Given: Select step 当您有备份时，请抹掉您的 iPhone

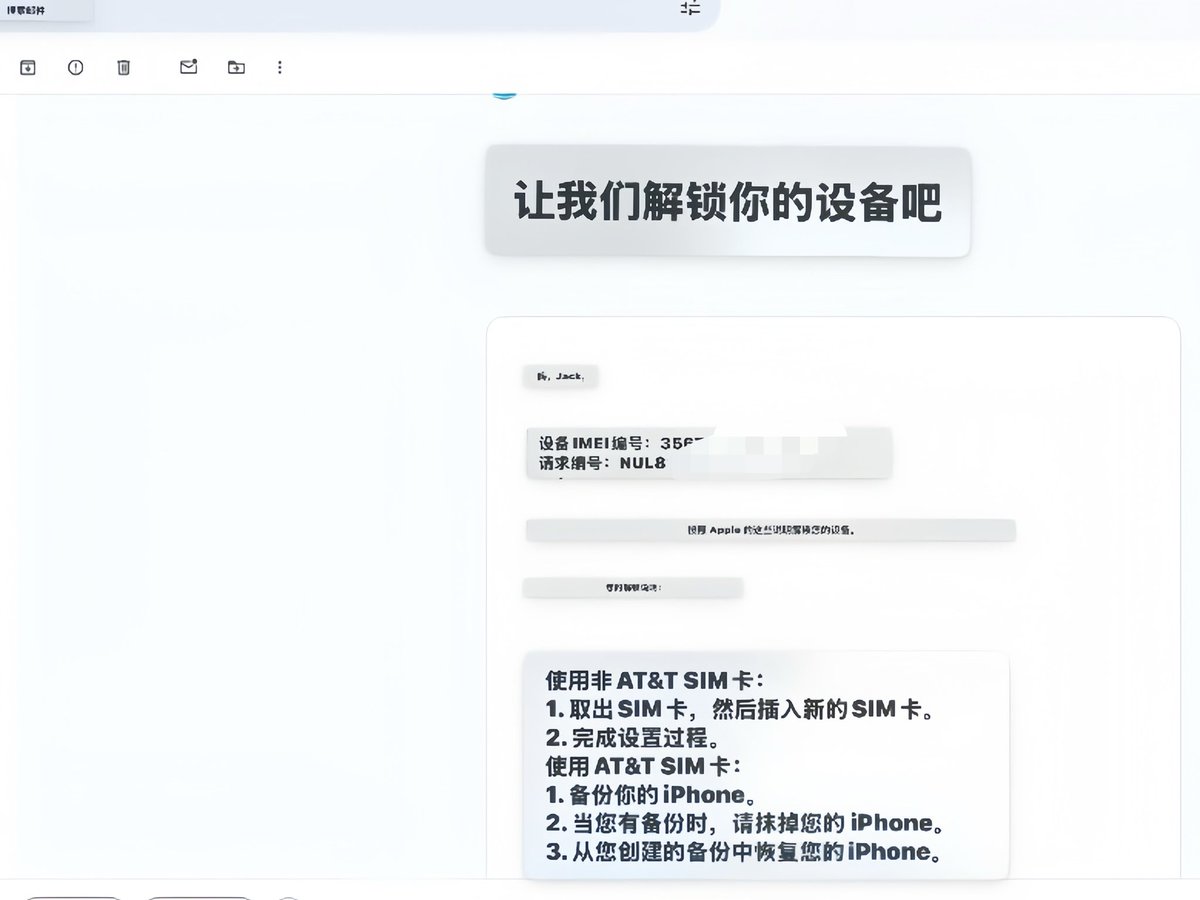Looking at the screenshot, I should [x=745, y=824].
